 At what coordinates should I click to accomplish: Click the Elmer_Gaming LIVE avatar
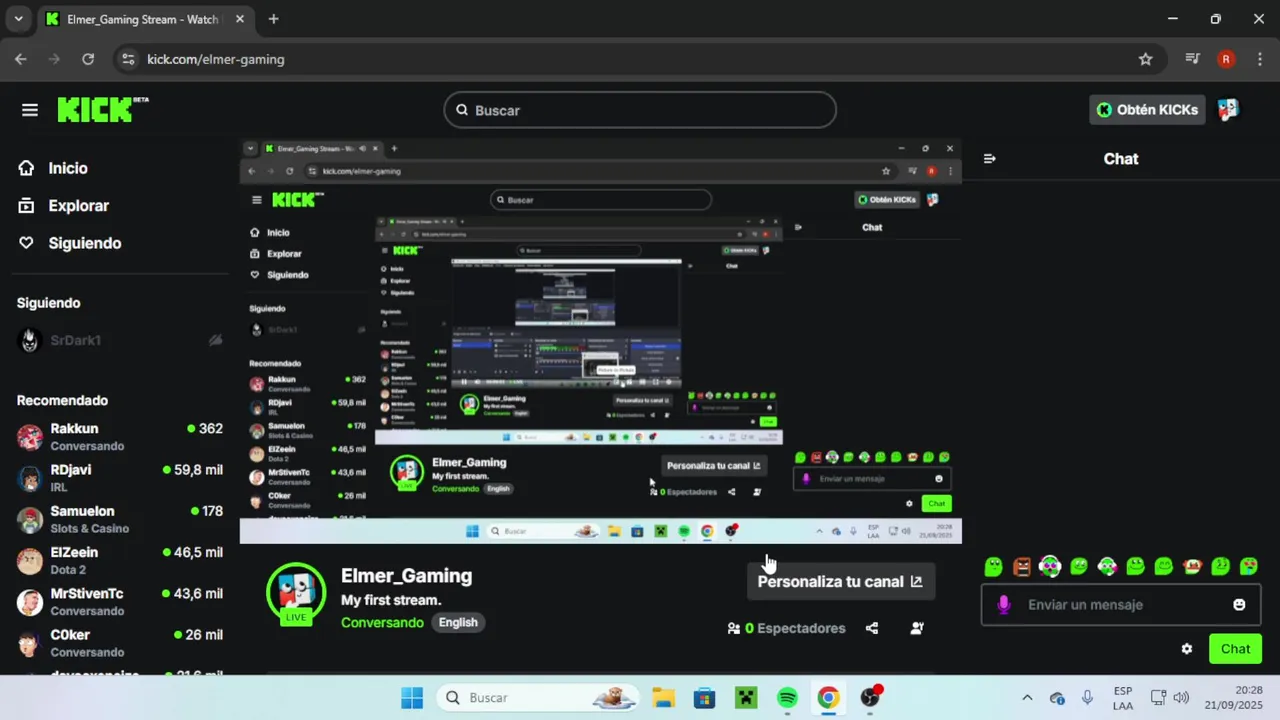[296, 593]
